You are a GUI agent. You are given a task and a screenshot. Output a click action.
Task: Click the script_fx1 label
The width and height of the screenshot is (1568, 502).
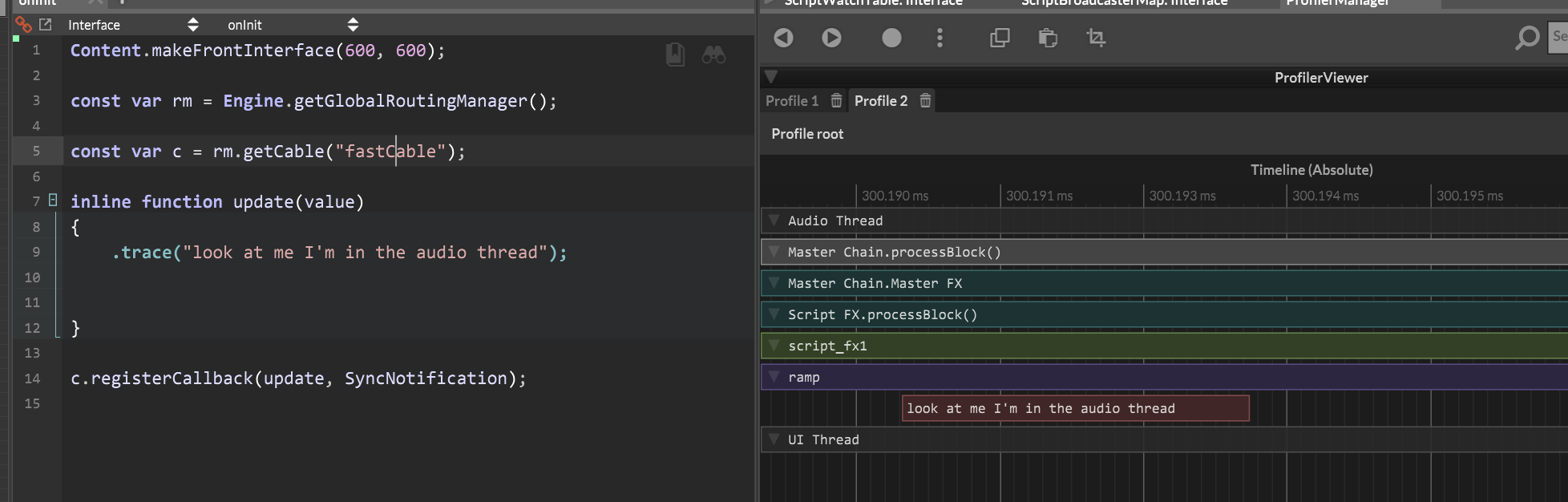click(827, 346)
